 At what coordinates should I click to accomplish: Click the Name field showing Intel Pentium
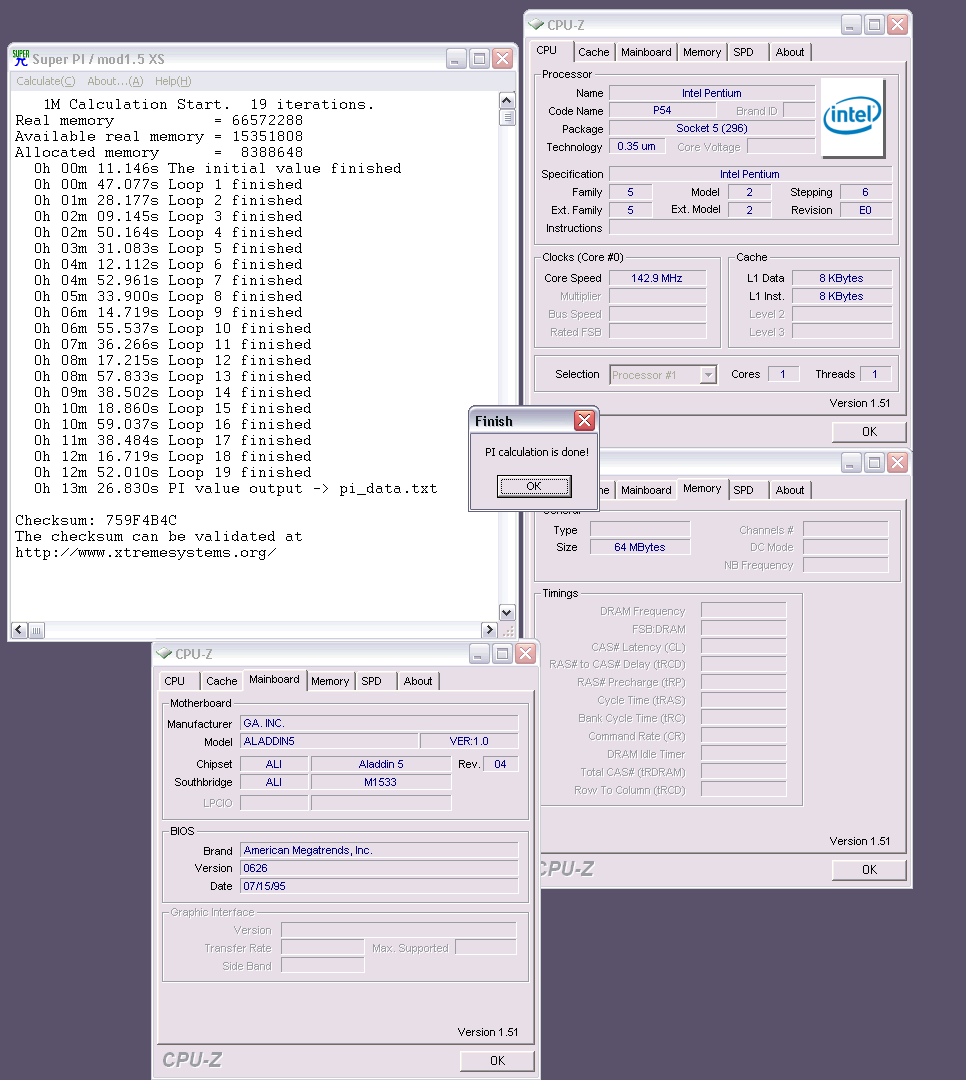(x=712, y=93)
